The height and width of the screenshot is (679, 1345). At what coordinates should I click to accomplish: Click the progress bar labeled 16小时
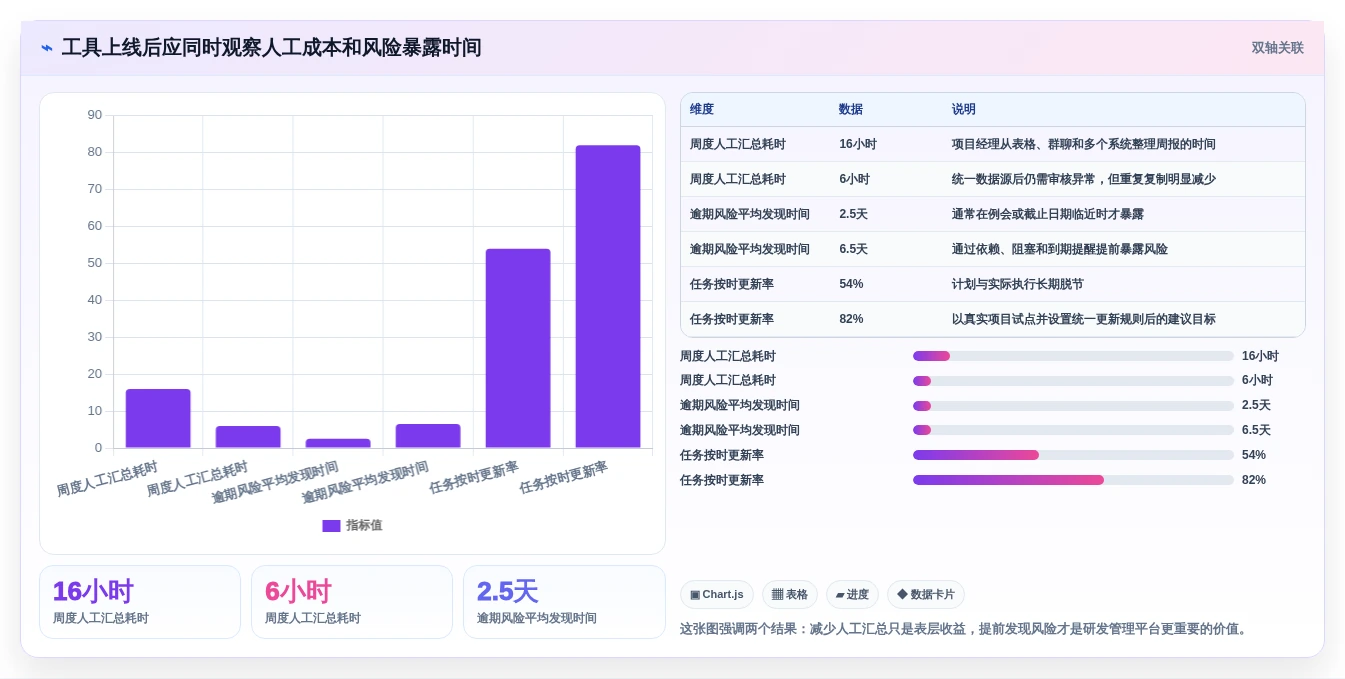[1073, 356]
